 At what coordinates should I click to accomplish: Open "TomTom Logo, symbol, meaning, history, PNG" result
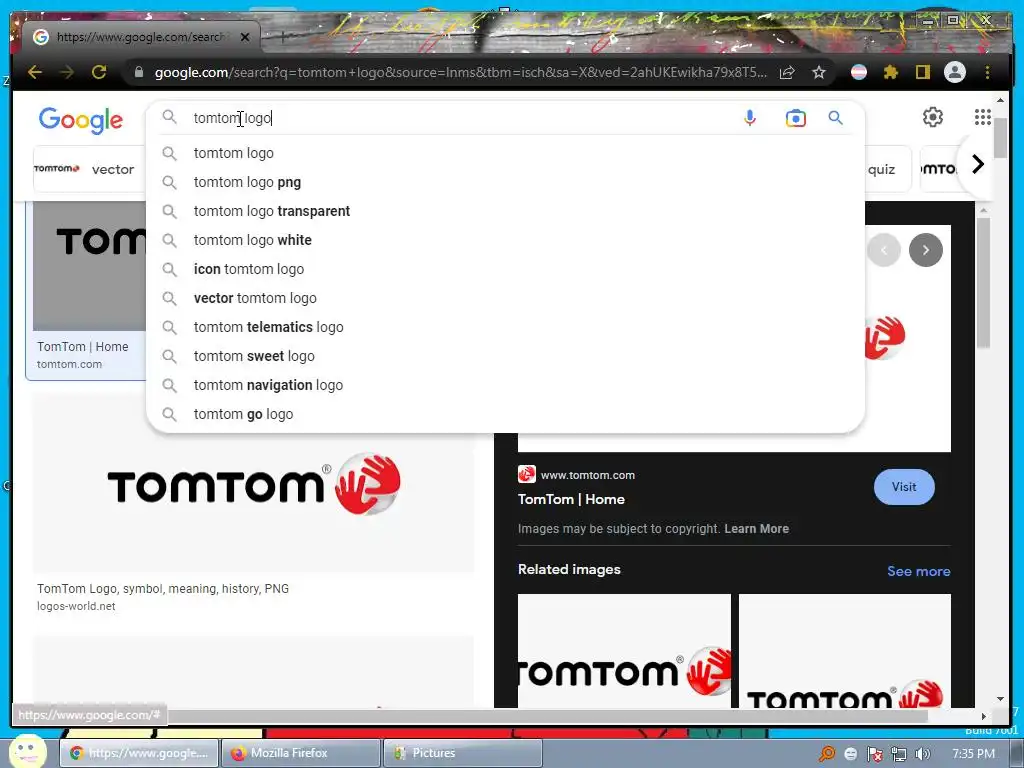(163, 588)
